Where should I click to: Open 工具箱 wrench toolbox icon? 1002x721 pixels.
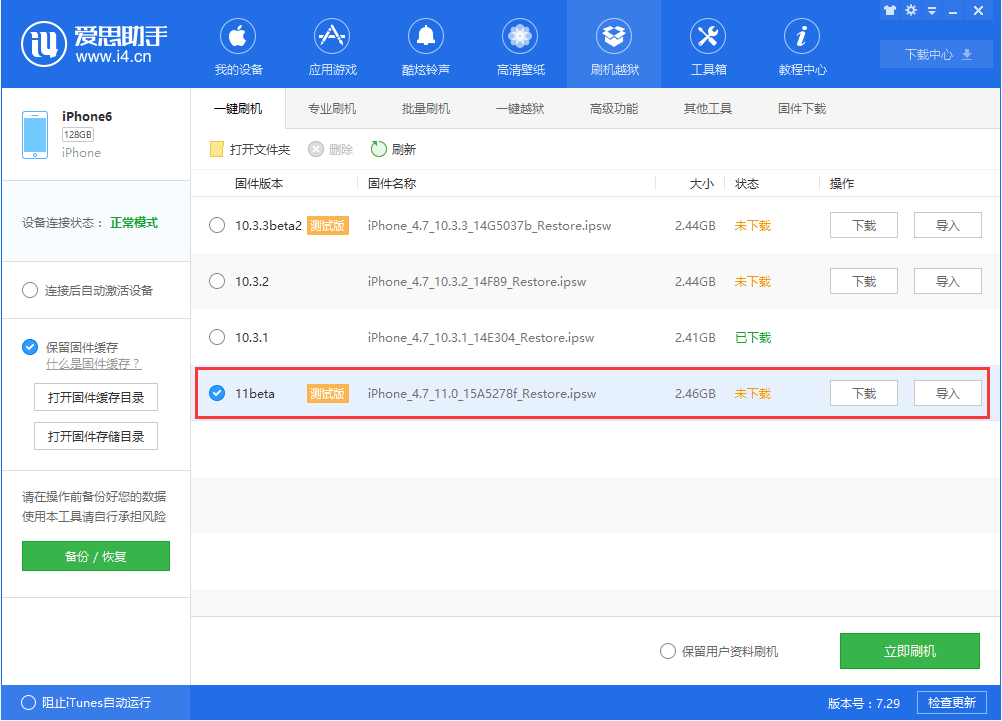[x=708, y=36]
